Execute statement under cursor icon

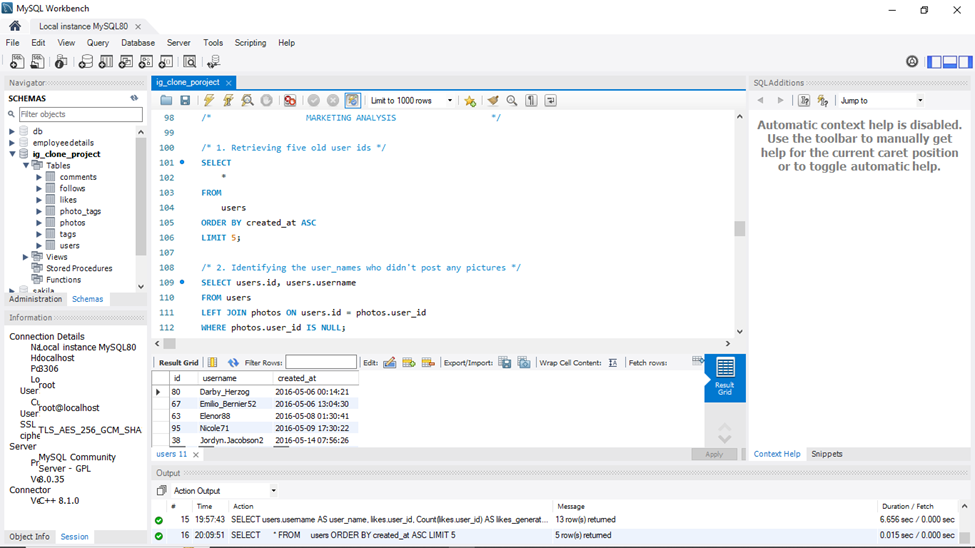coord(228,100)
